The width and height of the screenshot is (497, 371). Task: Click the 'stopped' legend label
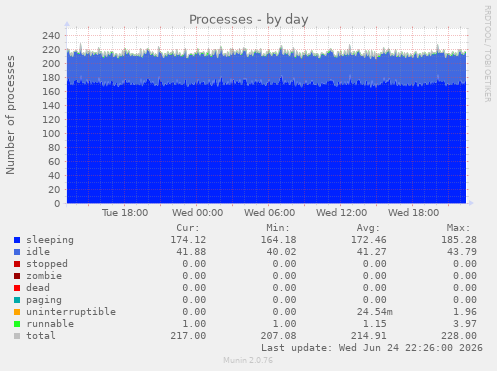coord(47,264)
